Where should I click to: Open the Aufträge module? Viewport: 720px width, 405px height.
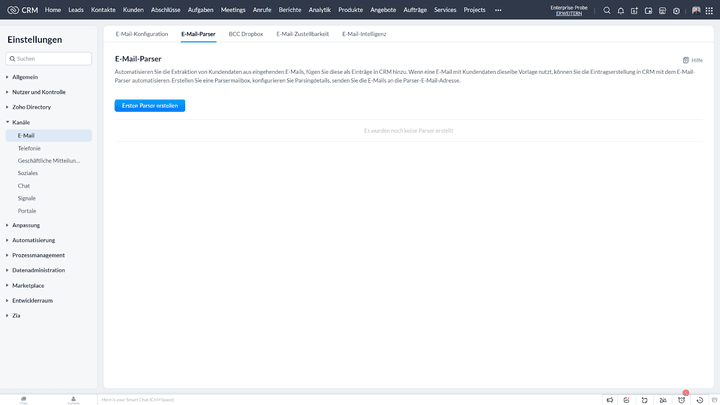[x=415, y=10]
